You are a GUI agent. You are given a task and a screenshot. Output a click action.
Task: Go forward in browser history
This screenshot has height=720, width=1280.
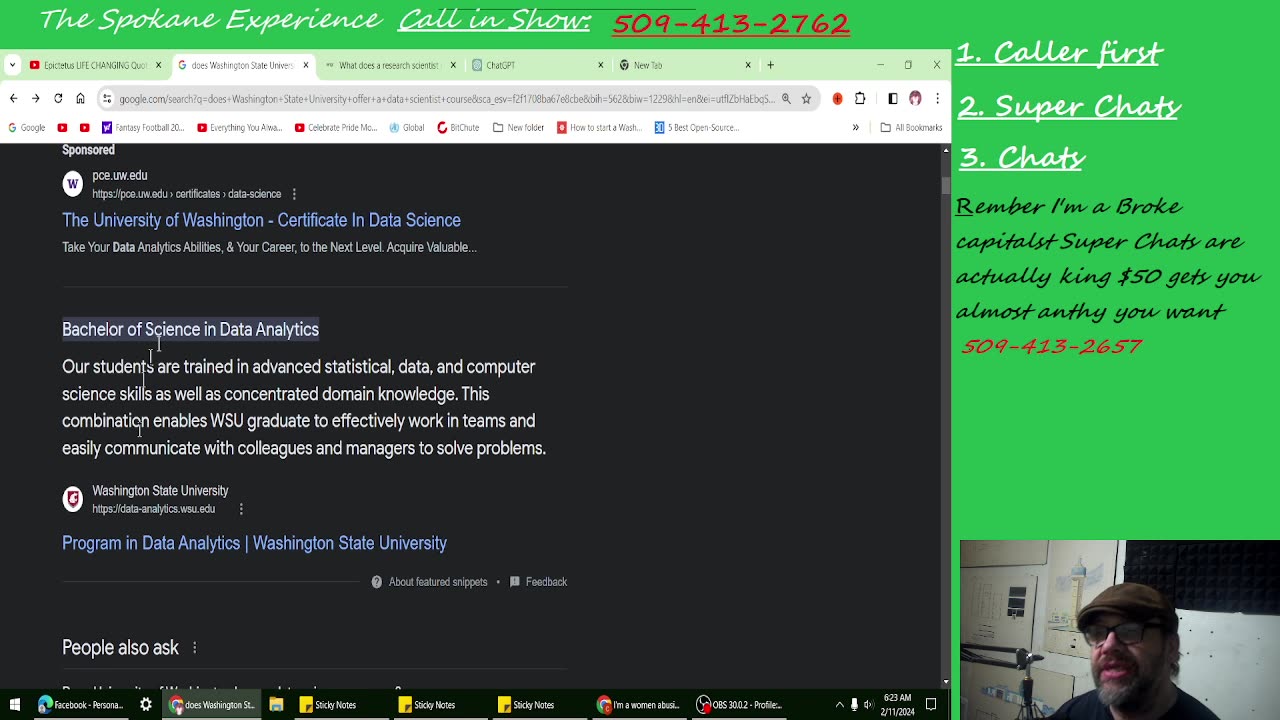pos(35,98)
